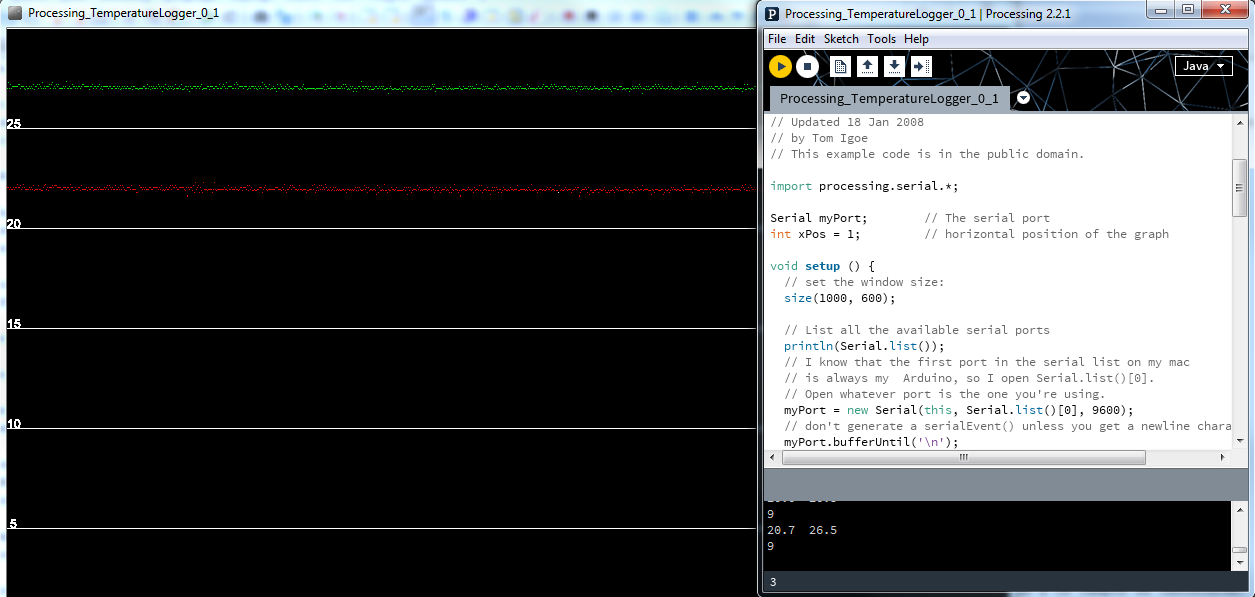This screenshot has width=1255, height=597.
Task: Click the editor scrollbar down arrow
Action: coord(1240,440)
